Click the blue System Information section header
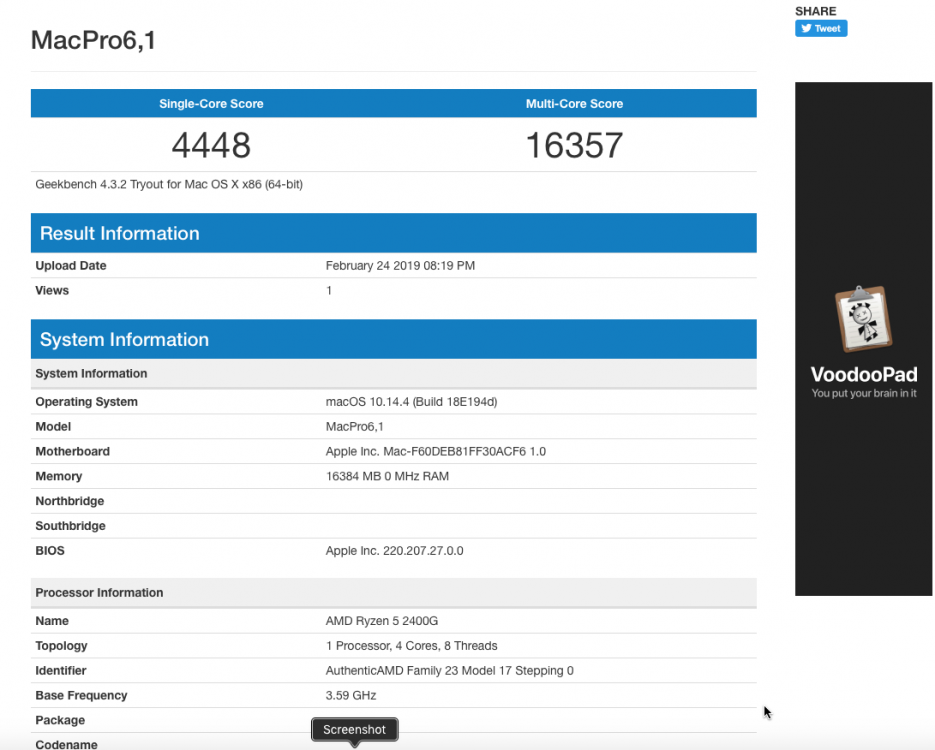 pos(394,339)
